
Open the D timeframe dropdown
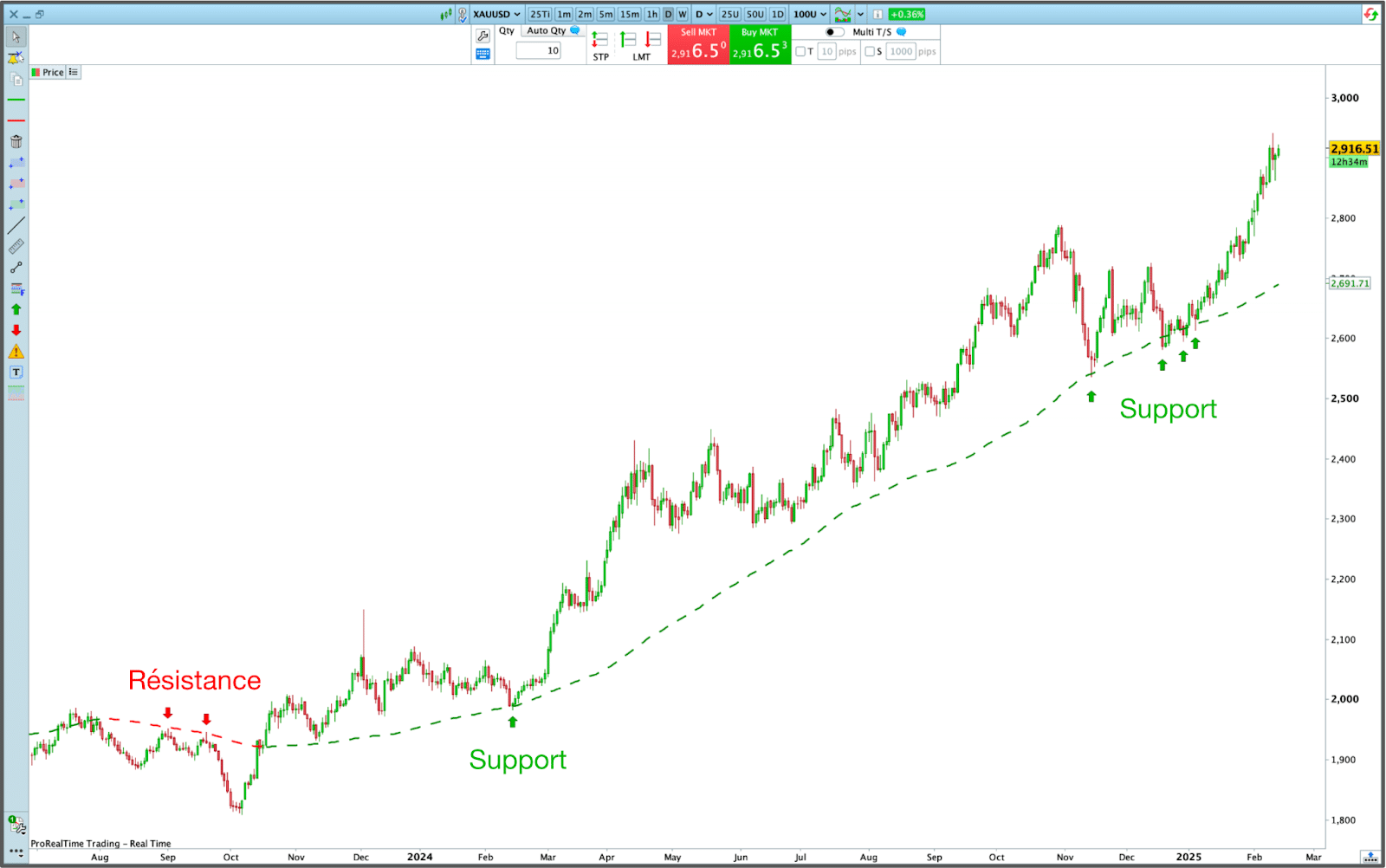click(x=703, y=14)
